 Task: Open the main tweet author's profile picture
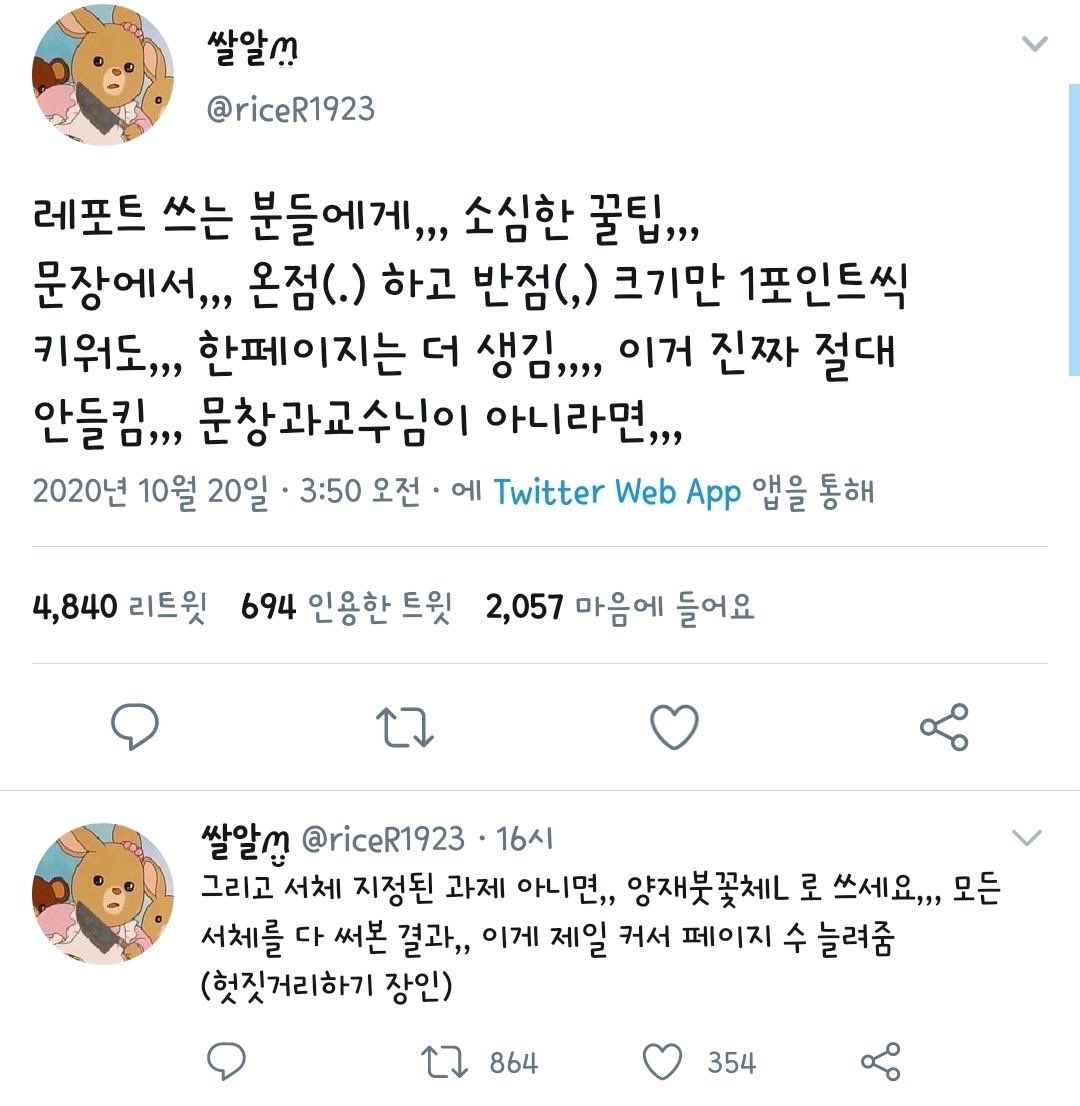click(103, 75)
